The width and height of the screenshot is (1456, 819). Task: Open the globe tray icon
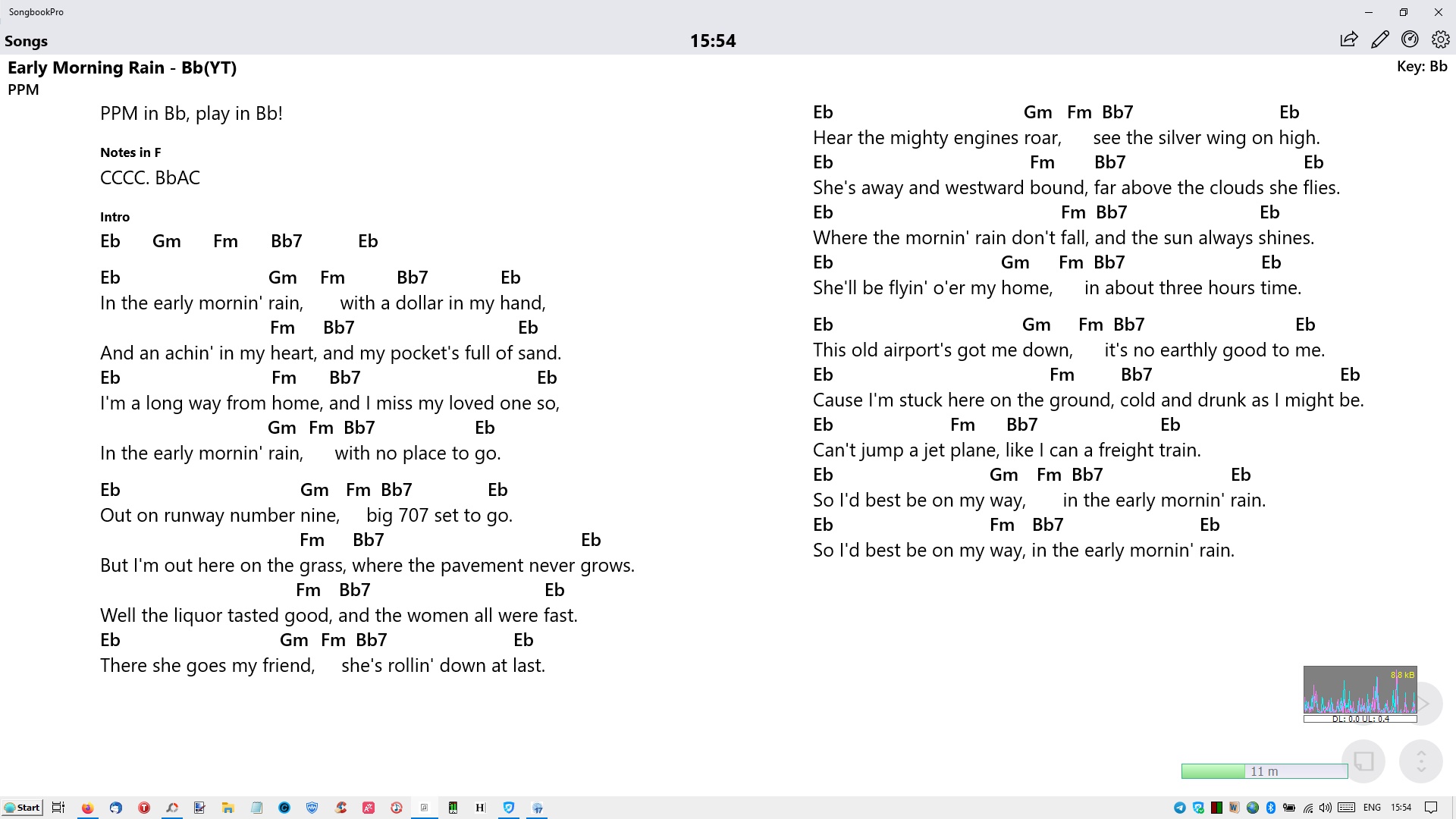click(x=1253, y=808)
